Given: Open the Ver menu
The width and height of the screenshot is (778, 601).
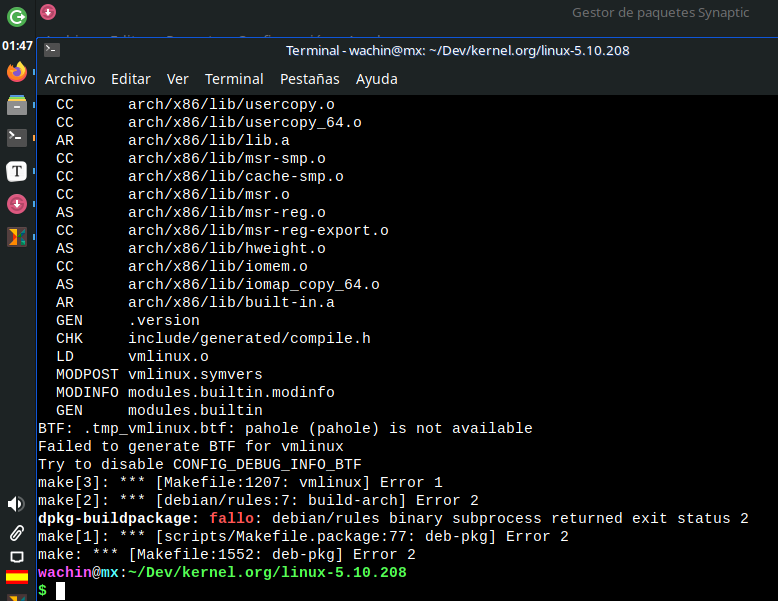Looking at the screenshot, I should [178, 79].
